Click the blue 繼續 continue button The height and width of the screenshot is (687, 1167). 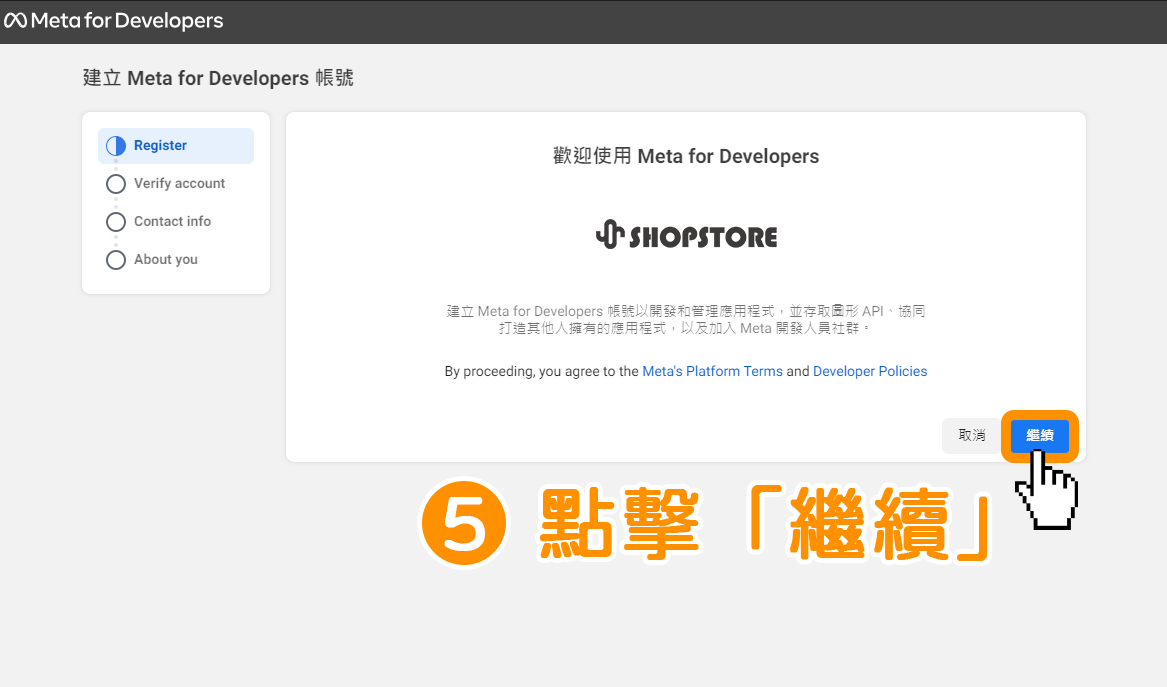(1040, 435)
